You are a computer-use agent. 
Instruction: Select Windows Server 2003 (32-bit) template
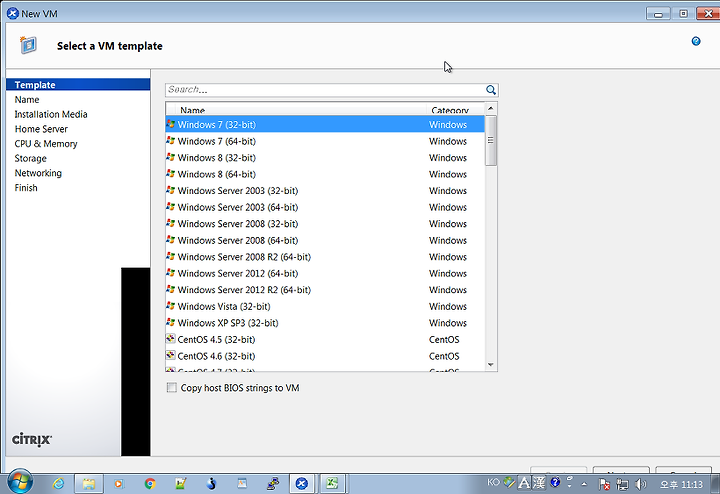coord(325,191)
